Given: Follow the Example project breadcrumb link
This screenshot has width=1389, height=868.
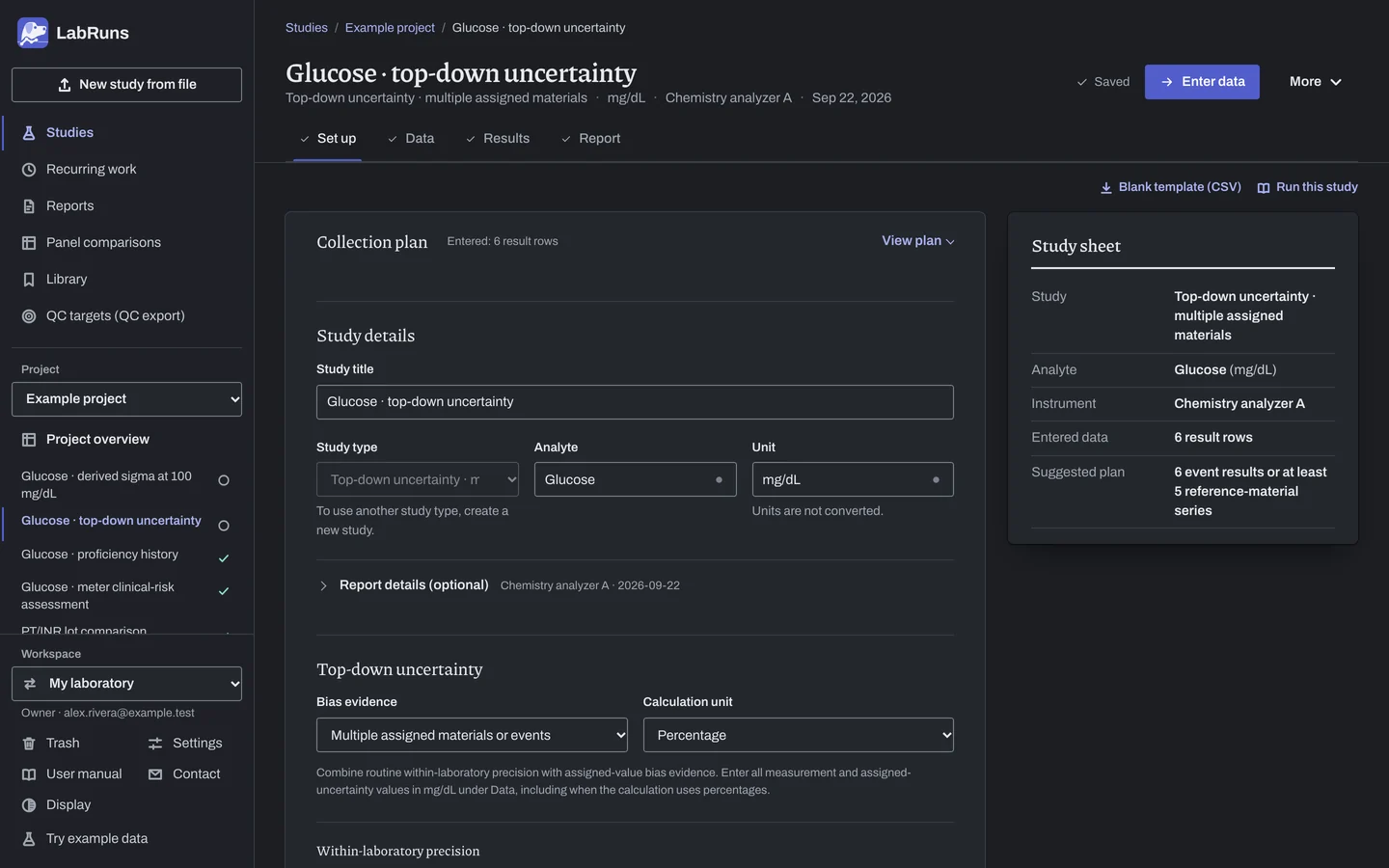Looking at the screenshot, I should click(390, 28).
